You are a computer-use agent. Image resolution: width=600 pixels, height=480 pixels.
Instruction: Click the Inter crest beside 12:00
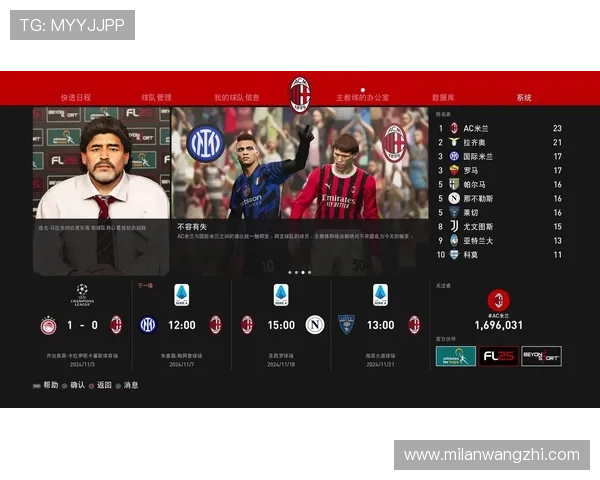(148, 325)
